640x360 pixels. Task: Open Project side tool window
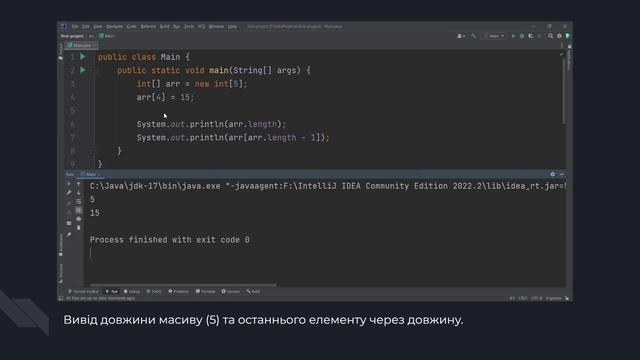[61, 51]
